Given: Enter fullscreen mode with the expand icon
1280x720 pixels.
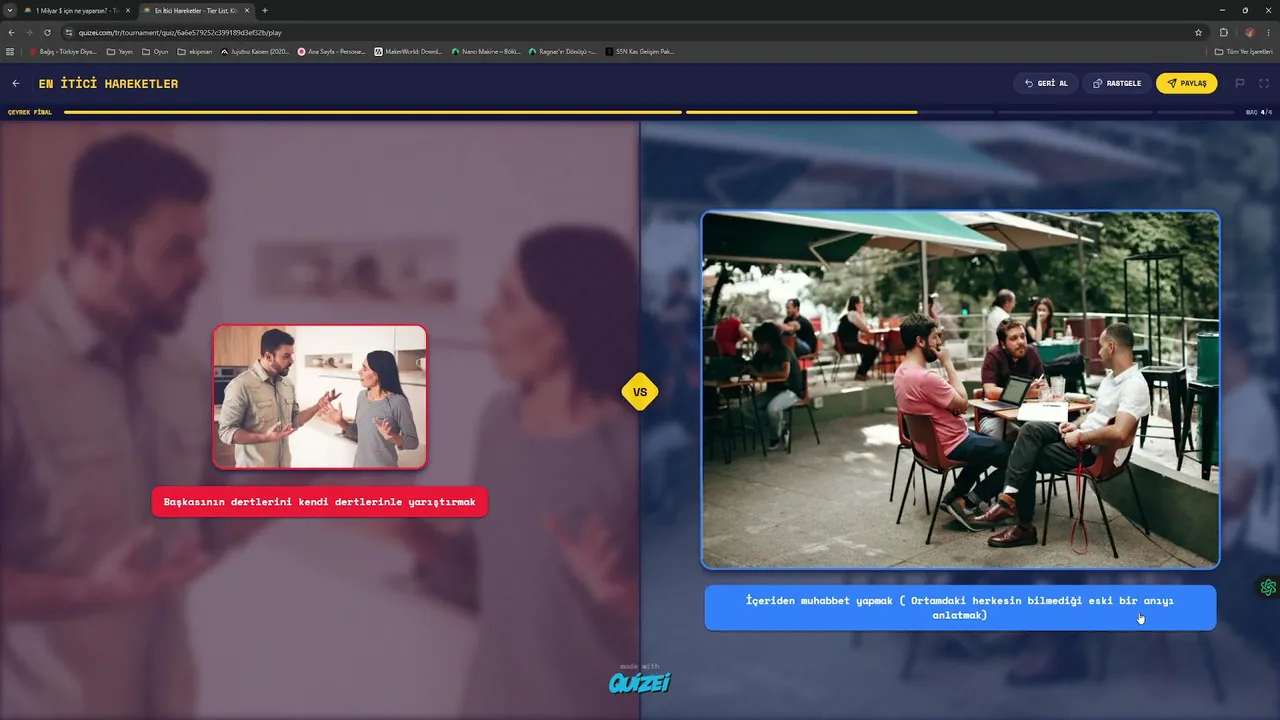Looking at the screenshot, I should [1264, 84].
